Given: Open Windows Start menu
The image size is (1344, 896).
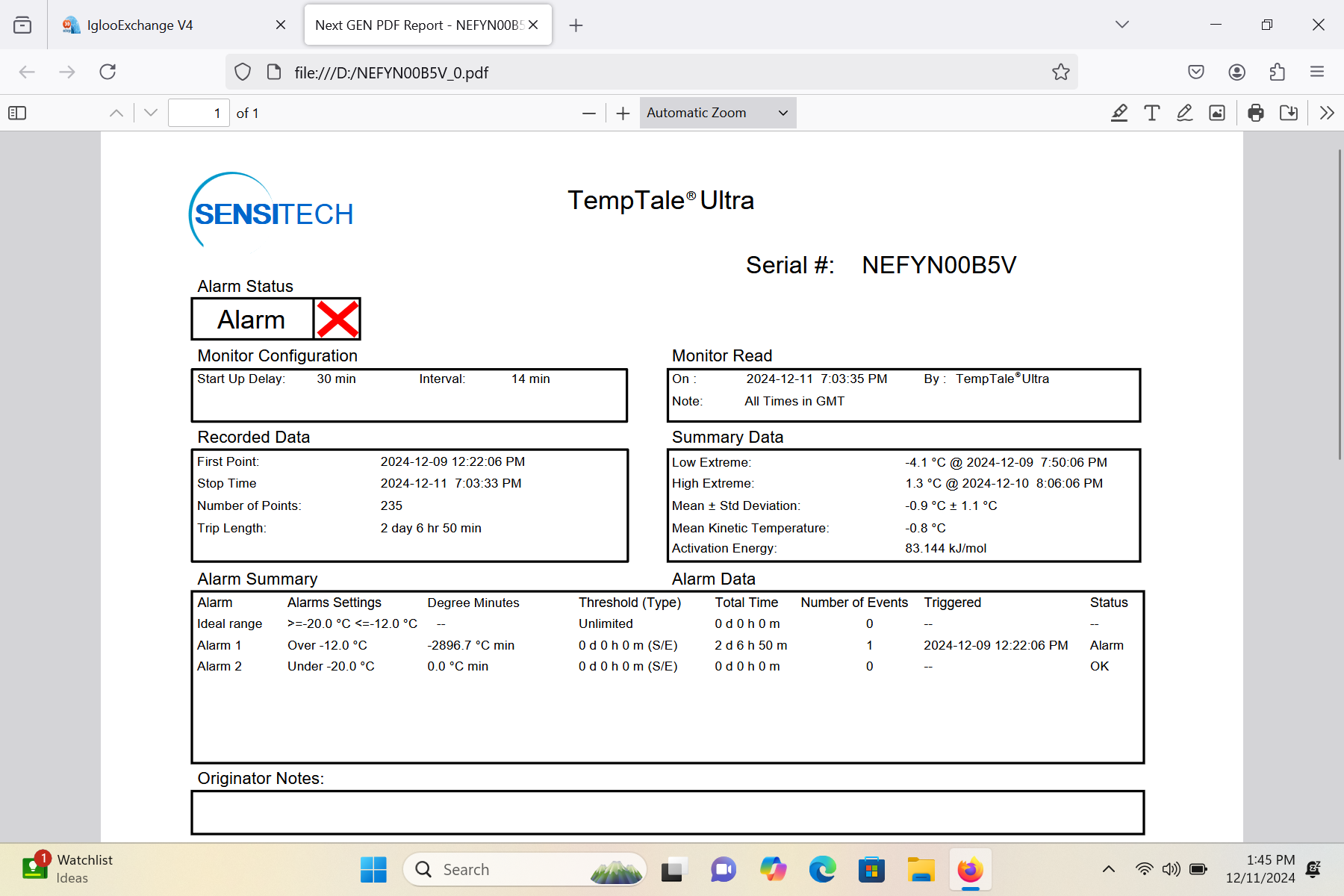Looking at the screenshot, I should tap(373, 869).
